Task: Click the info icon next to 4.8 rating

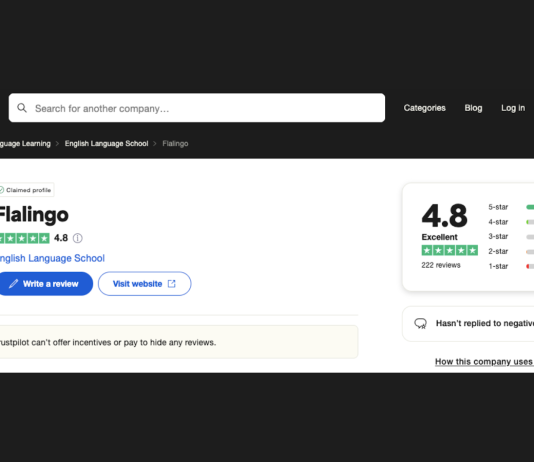Action: tap(78, 238)
